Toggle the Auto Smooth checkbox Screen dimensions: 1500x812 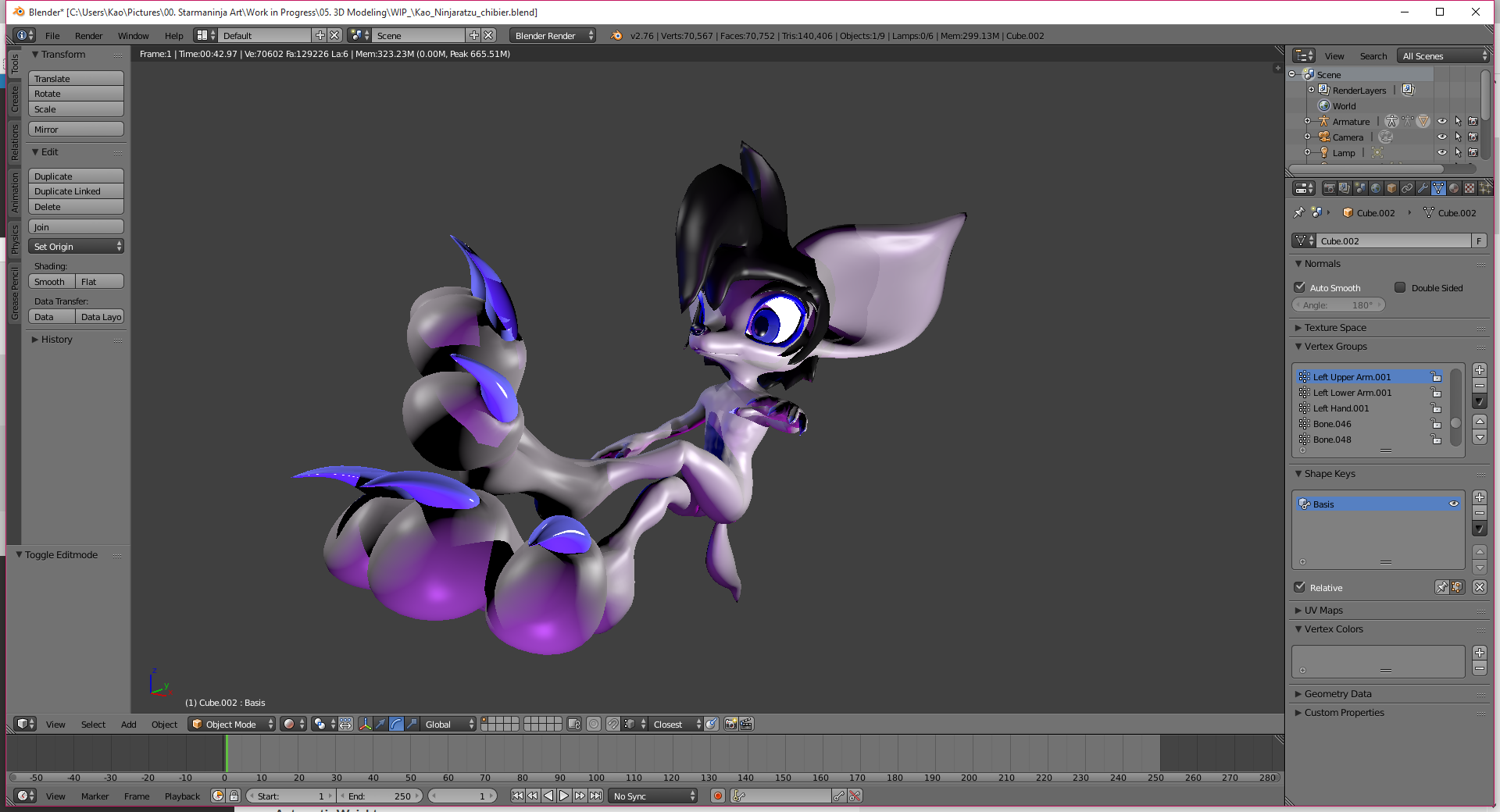pyautogui.click(x=1300, y=287)
